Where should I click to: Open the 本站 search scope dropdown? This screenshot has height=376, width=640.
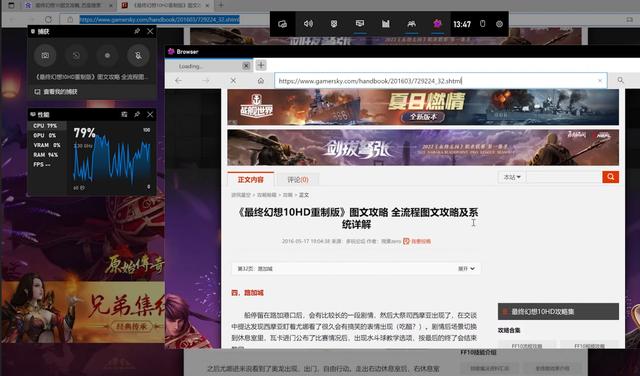pyautogui.click(x=512, y=177)
